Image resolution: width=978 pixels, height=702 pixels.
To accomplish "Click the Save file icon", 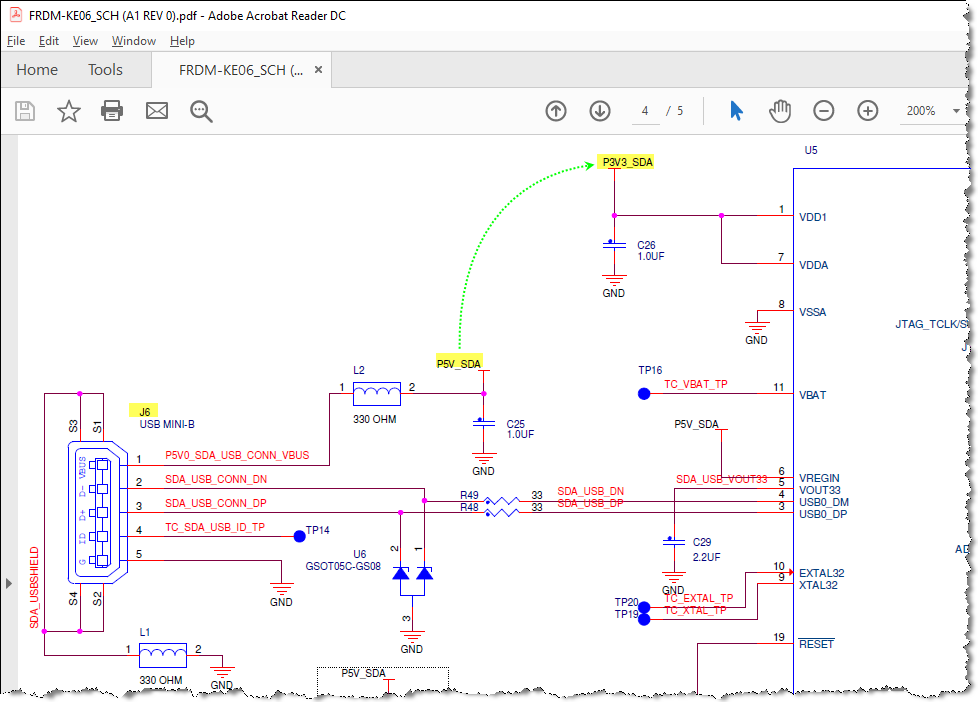I will [25, 111].
